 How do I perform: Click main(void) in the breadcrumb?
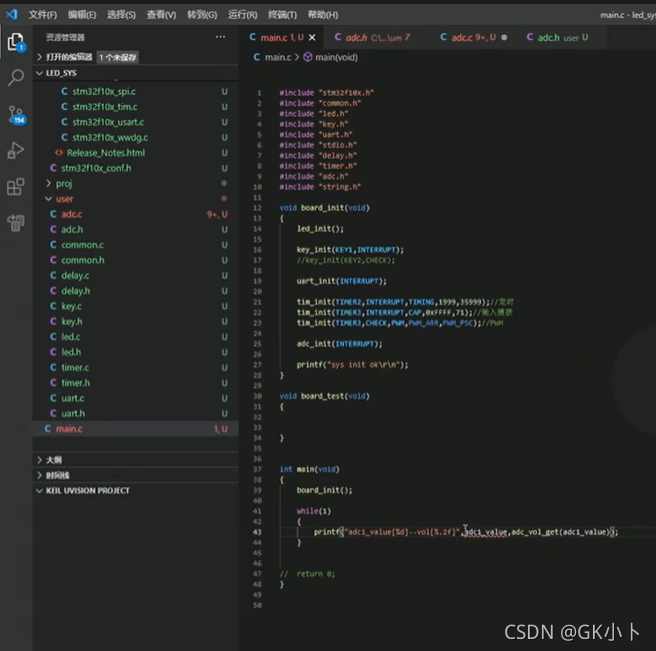click(x=336, y=57)
